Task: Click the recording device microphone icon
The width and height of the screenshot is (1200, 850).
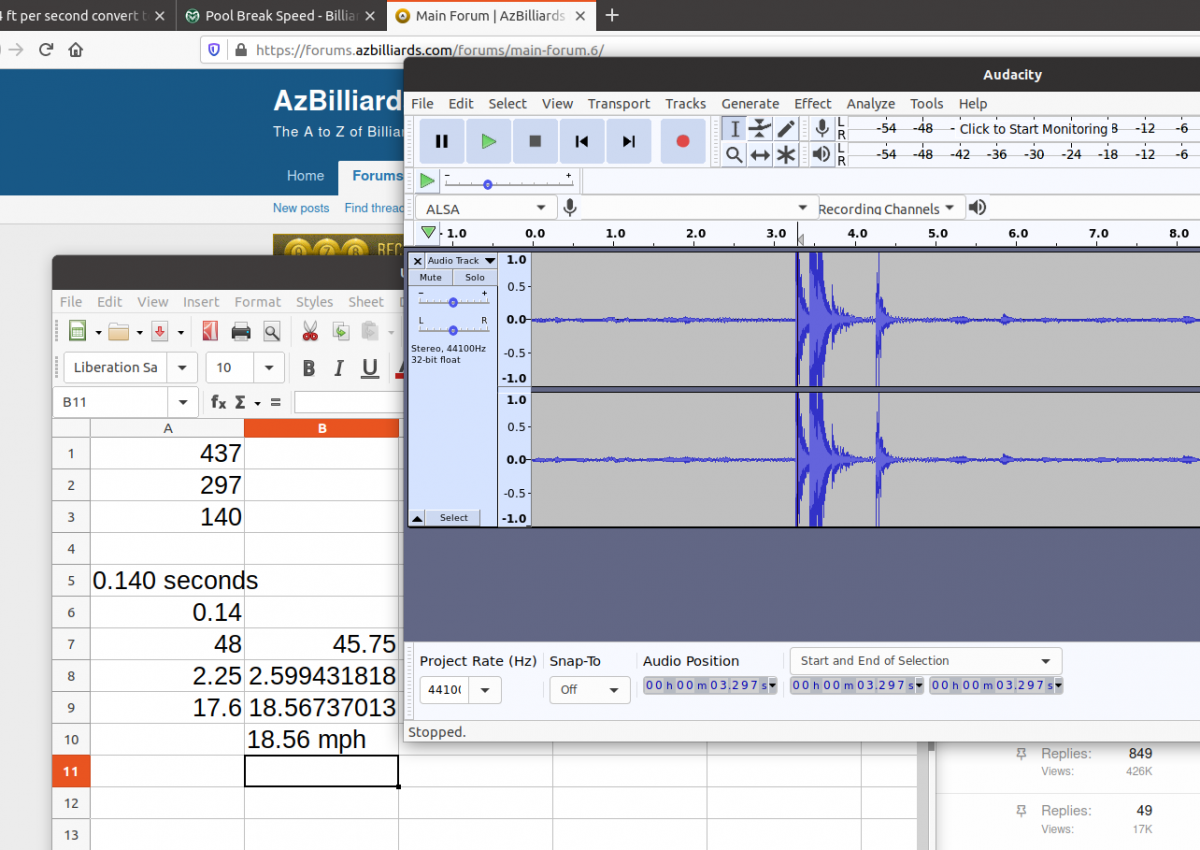Action: click(x=570, y=207)
